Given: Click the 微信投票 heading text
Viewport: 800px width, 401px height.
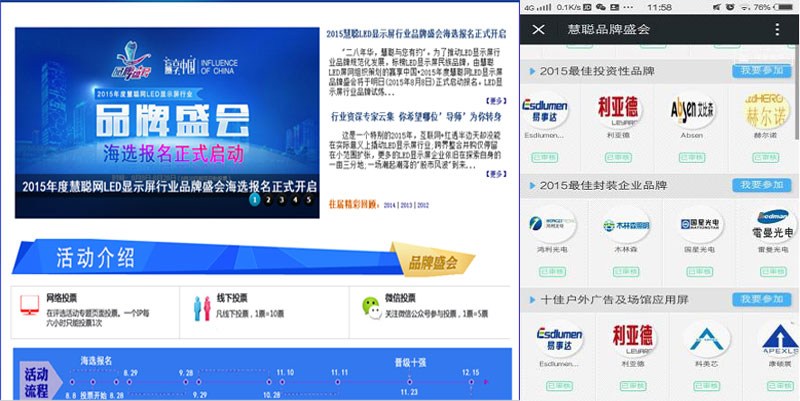Looking at the screenshot, I should click(x=401, y=298).
